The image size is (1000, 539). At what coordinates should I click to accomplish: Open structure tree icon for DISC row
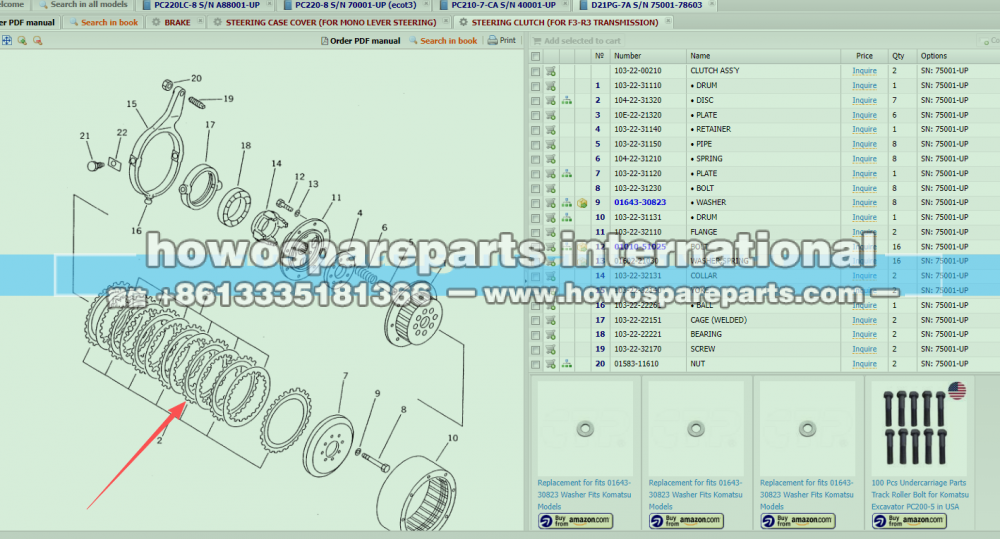tap(566, 101)
